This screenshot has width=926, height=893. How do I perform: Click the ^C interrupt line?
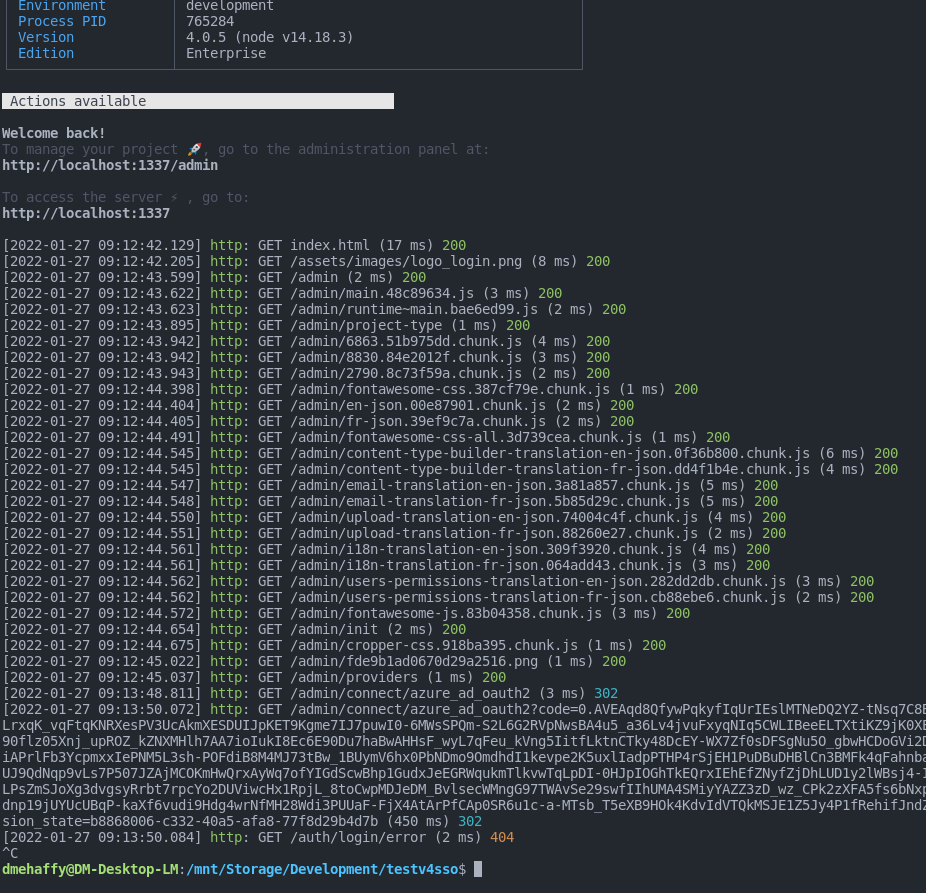10,853
